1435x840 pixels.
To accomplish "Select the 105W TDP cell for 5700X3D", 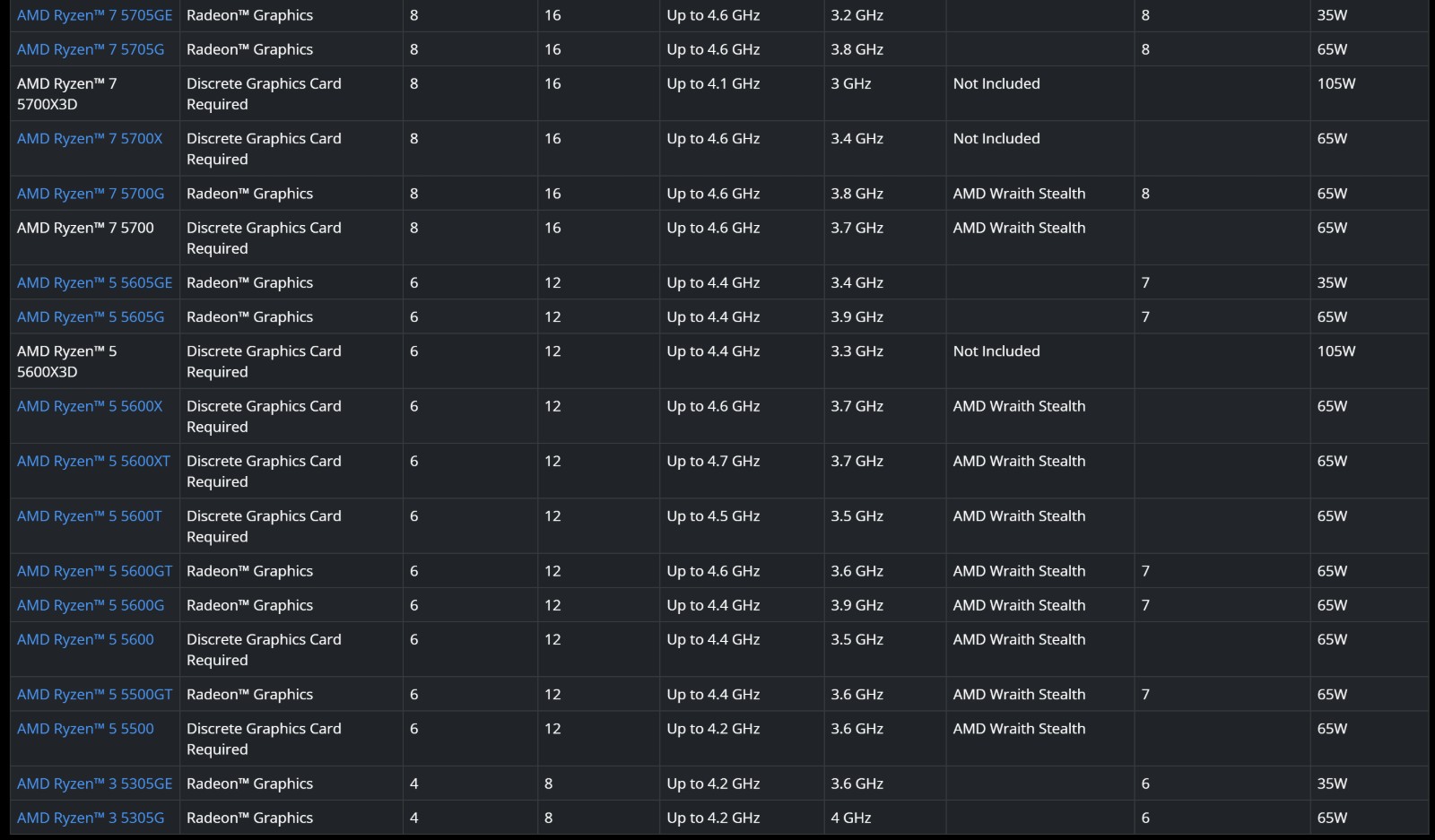I will click(1369, 93).
